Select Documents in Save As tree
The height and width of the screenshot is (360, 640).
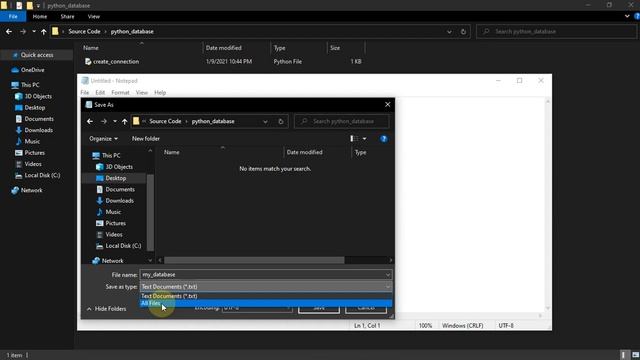(x=116, y=189)
